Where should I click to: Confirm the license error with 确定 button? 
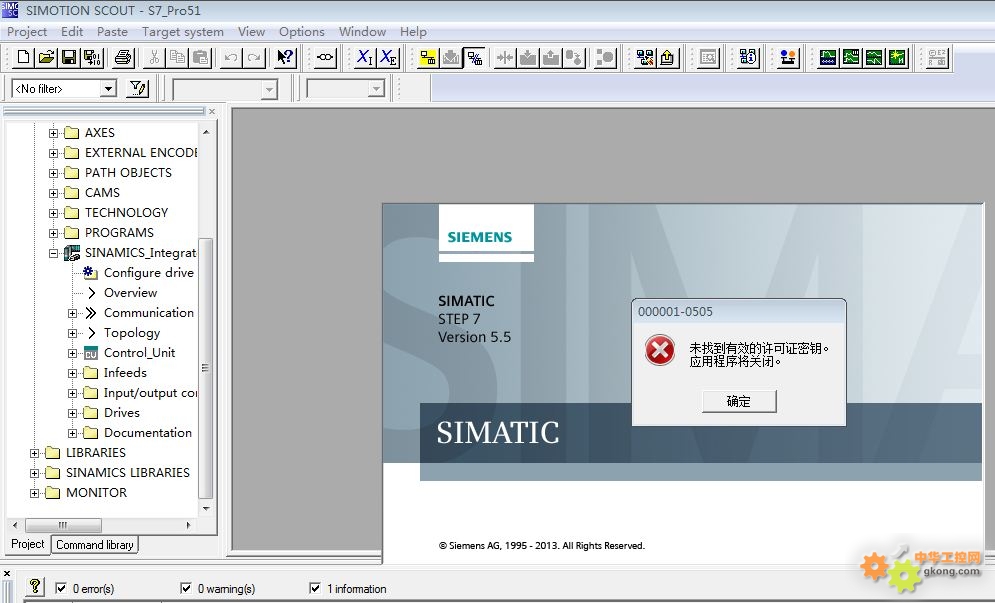click(739, 401)
